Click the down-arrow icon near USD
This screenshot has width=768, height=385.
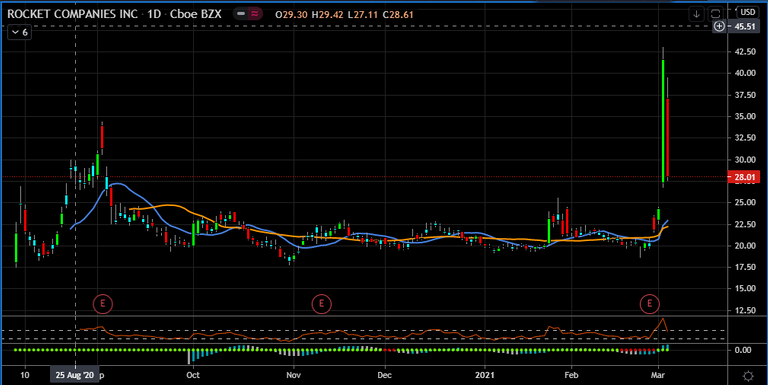coord(696,14)
